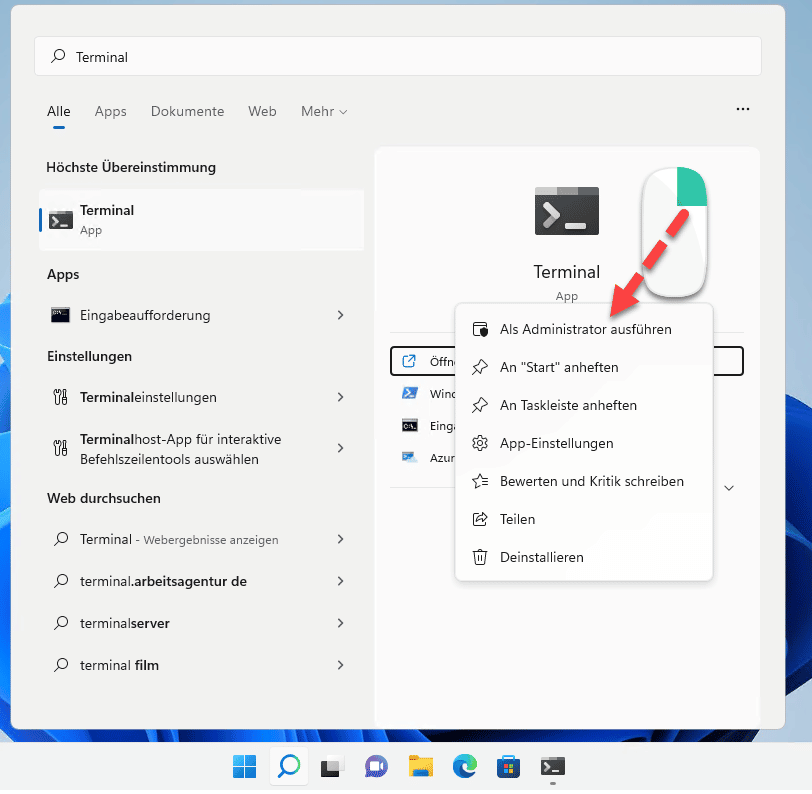Click the Eingabeaufforderung icon in preview actions
This screenshot has width=812, height=794.
[410, 426]
